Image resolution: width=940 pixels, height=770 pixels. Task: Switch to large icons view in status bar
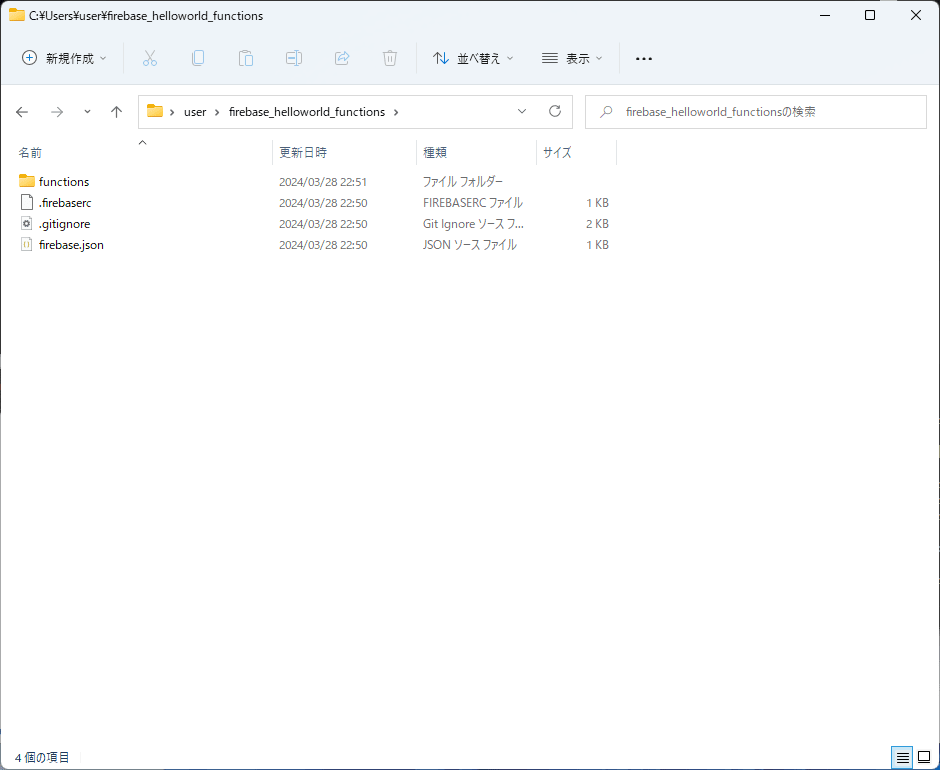pyautogui.click(x=924, y=757)
